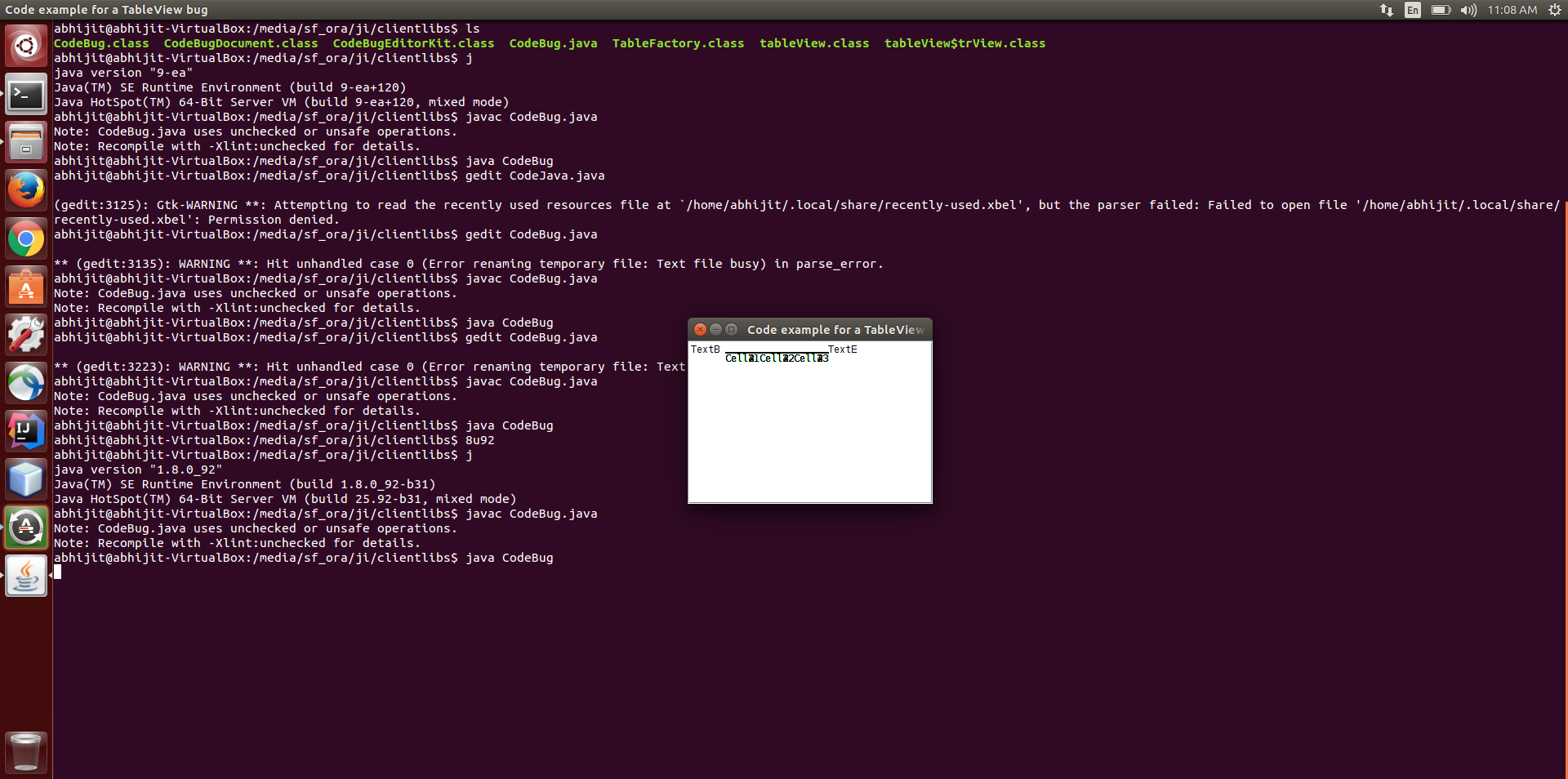Launch IntelliJ IDEA from the launcher
Viewport: 1568px width, 779px height.
[x=26, y=431]
